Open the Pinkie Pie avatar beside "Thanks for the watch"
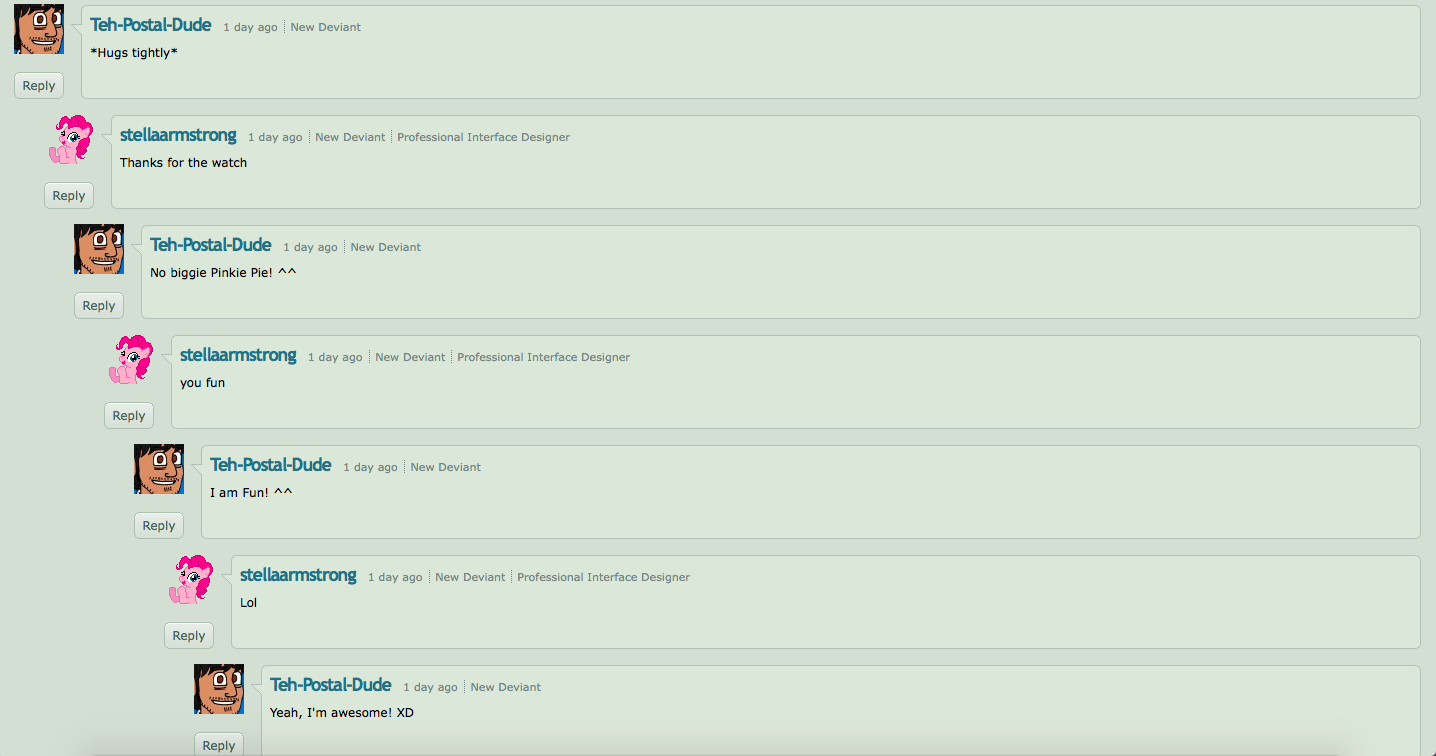Screen dimensions: 1436x756 tap(70, 139)
